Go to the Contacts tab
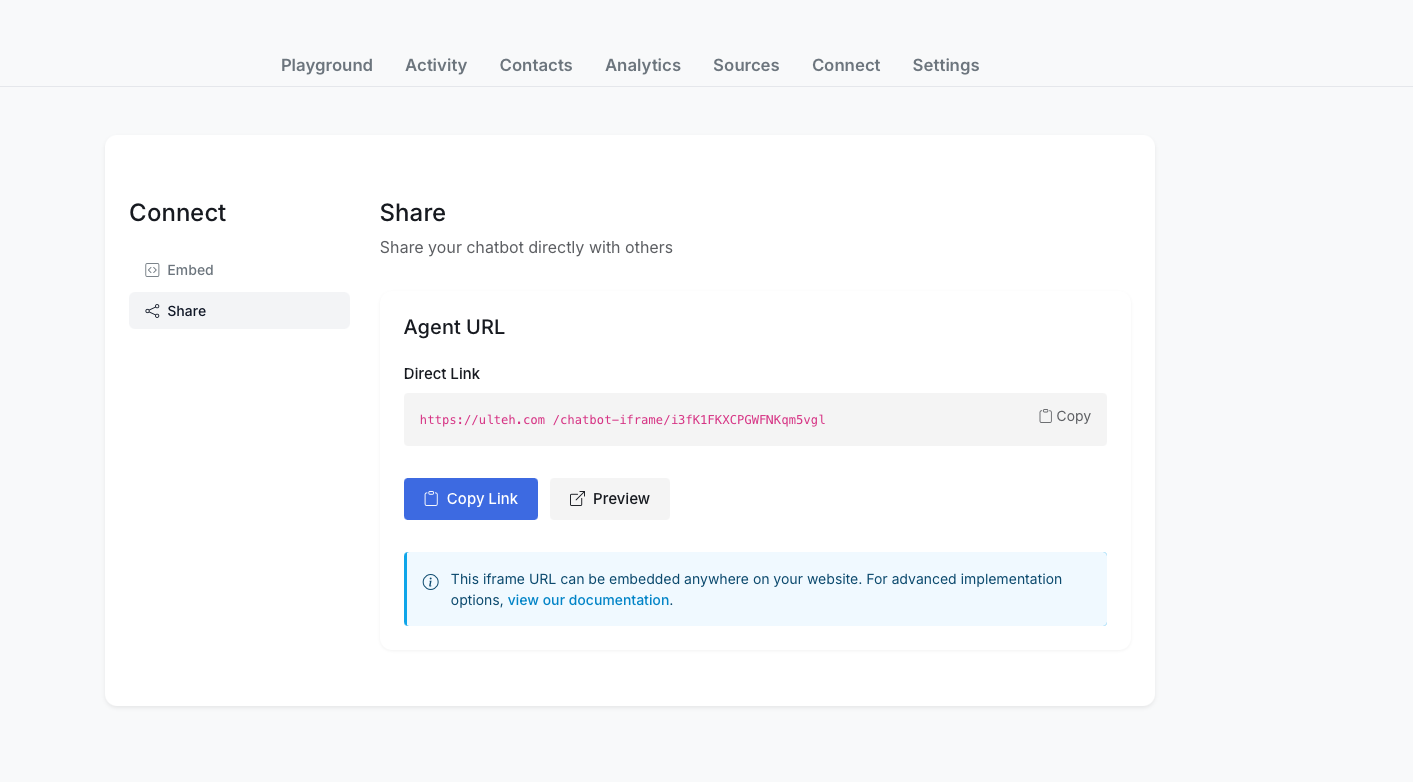The height and width of the screenshot is (782, 1413). point(536,65)
